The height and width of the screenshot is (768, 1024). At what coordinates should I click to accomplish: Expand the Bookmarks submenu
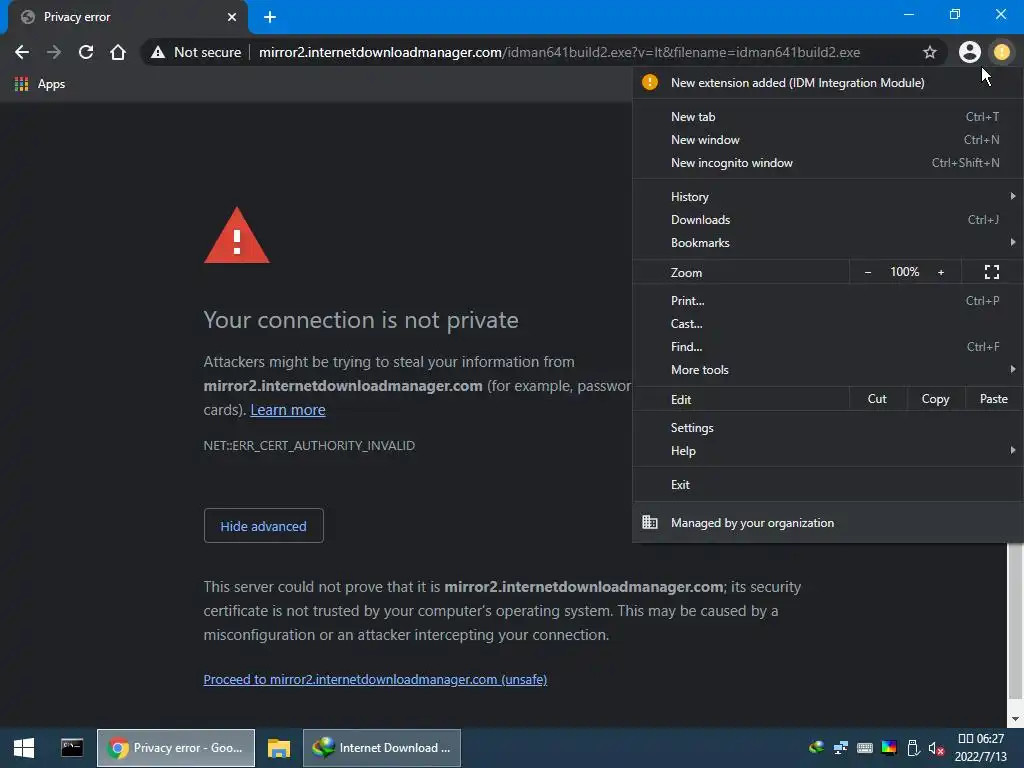pyautogui.click(x=828, y=243)
